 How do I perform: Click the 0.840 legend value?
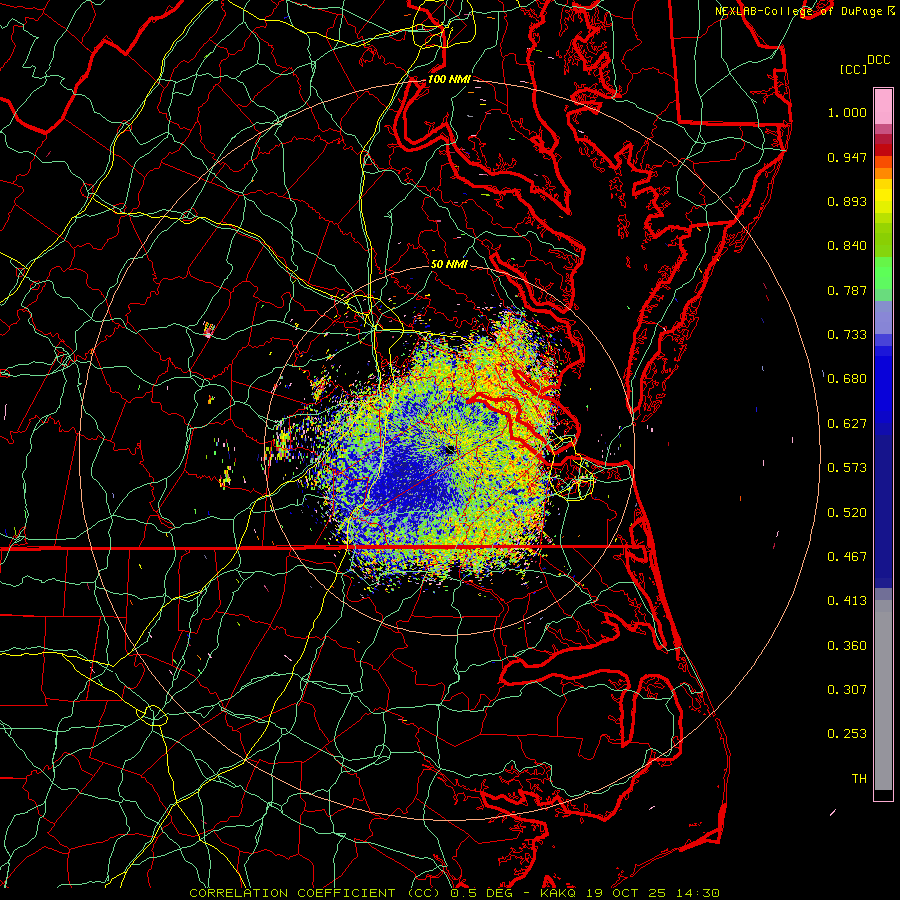click(847, 246)
